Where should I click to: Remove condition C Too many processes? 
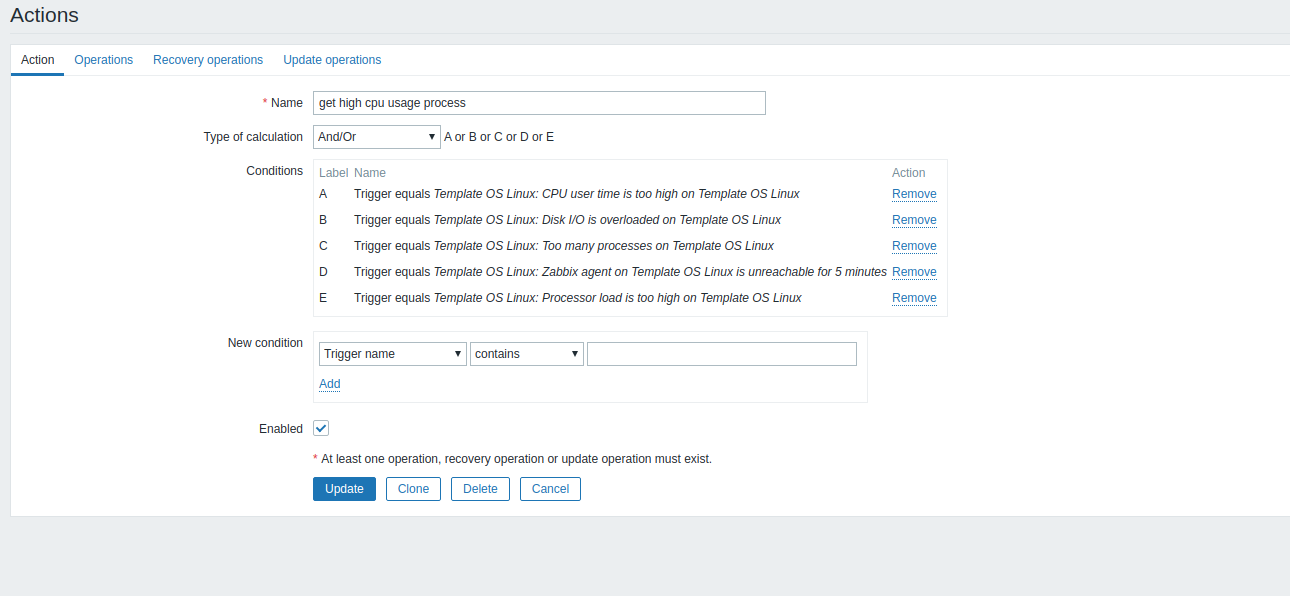click(914, 246)
